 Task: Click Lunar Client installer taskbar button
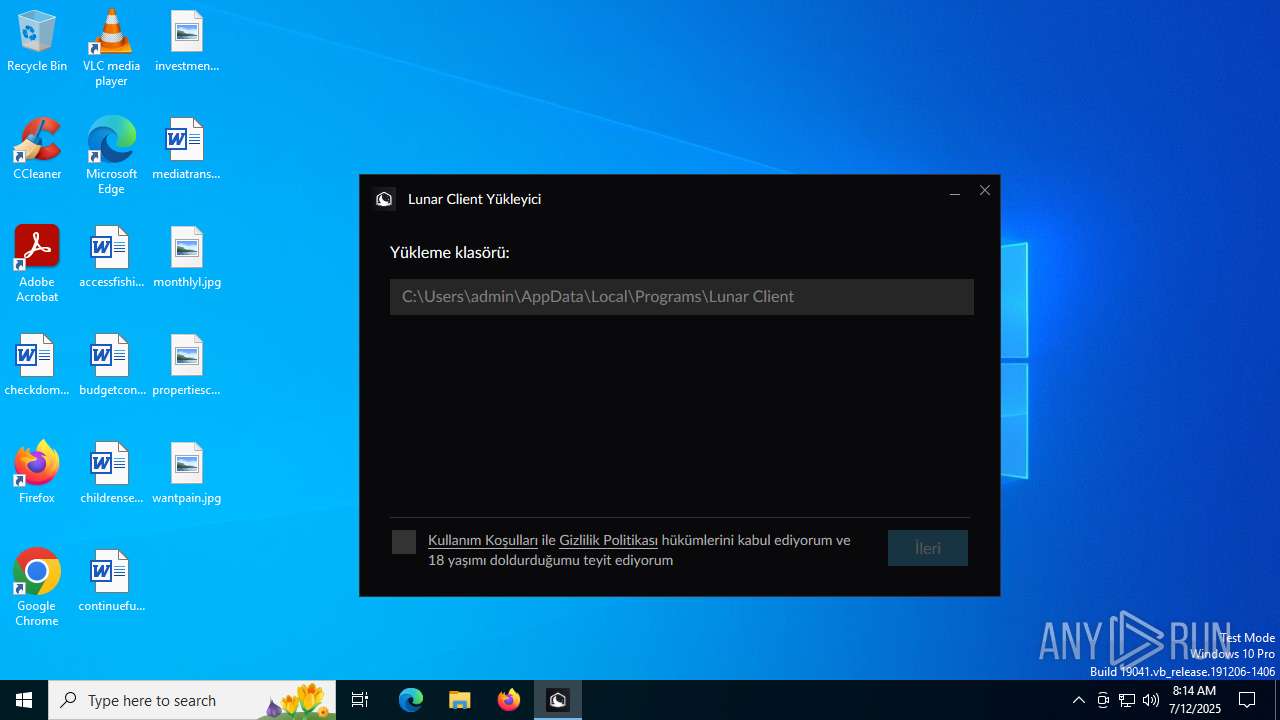pos(558,700)
